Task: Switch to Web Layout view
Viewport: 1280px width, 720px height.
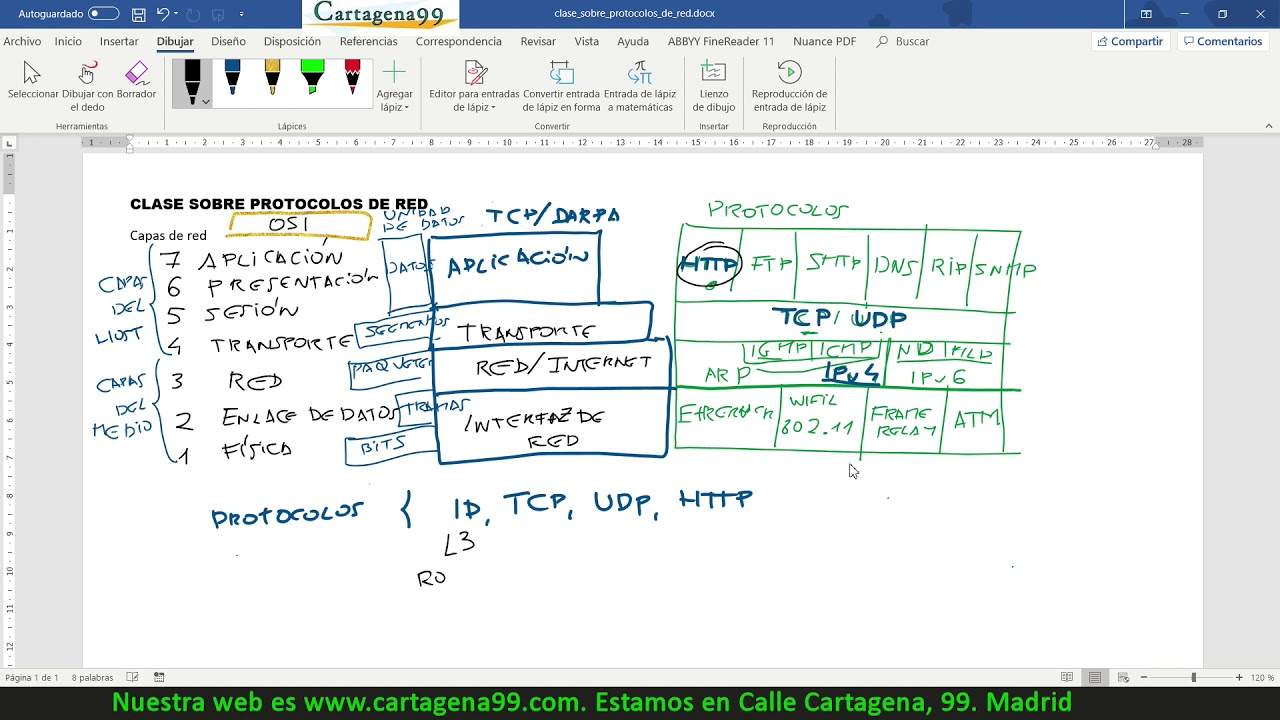Action: pyautogui.click(x=1123, y=678)
